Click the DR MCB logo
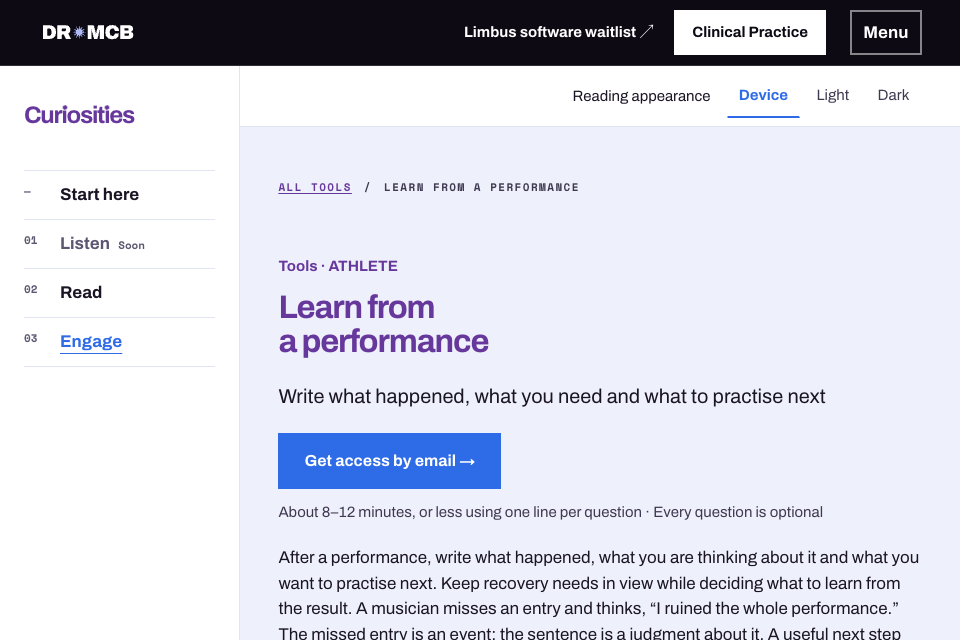960x640 pixels. 88,32
